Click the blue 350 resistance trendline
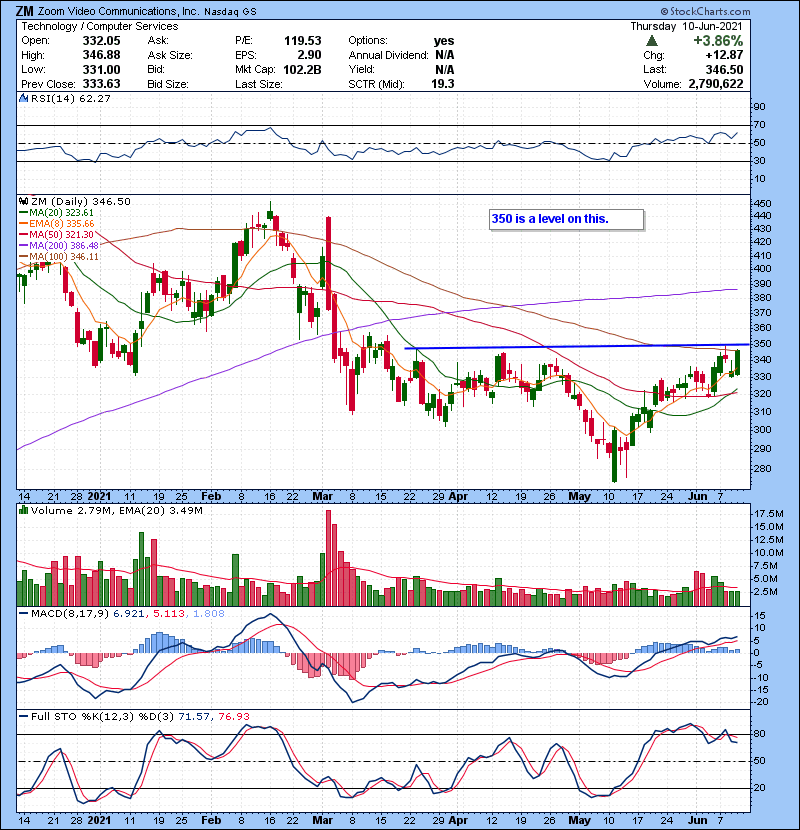The image size is (800, 830). (x=577, y=347)
